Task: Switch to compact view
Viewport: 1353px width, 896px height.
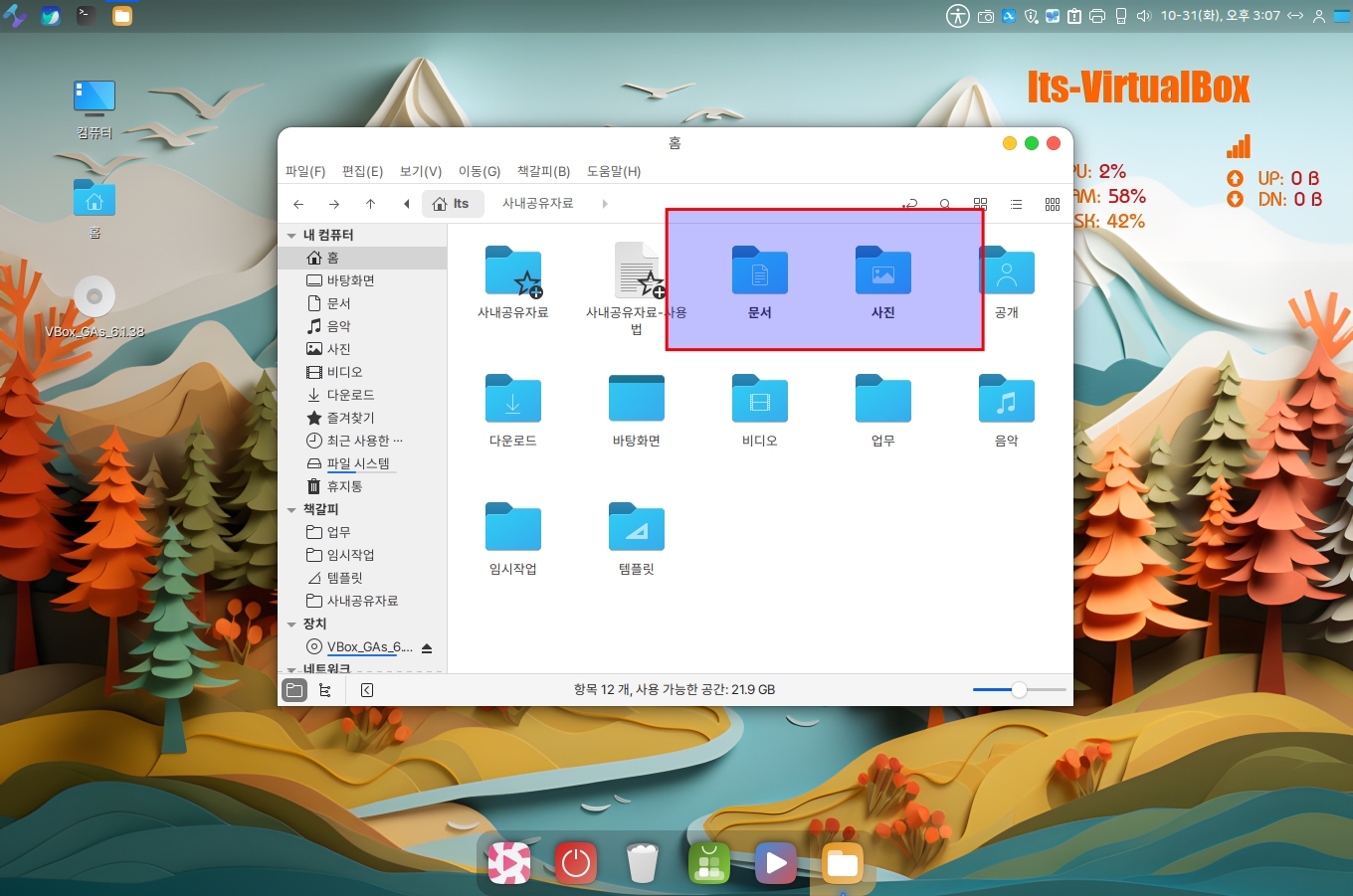Action: coord(1052,204)
